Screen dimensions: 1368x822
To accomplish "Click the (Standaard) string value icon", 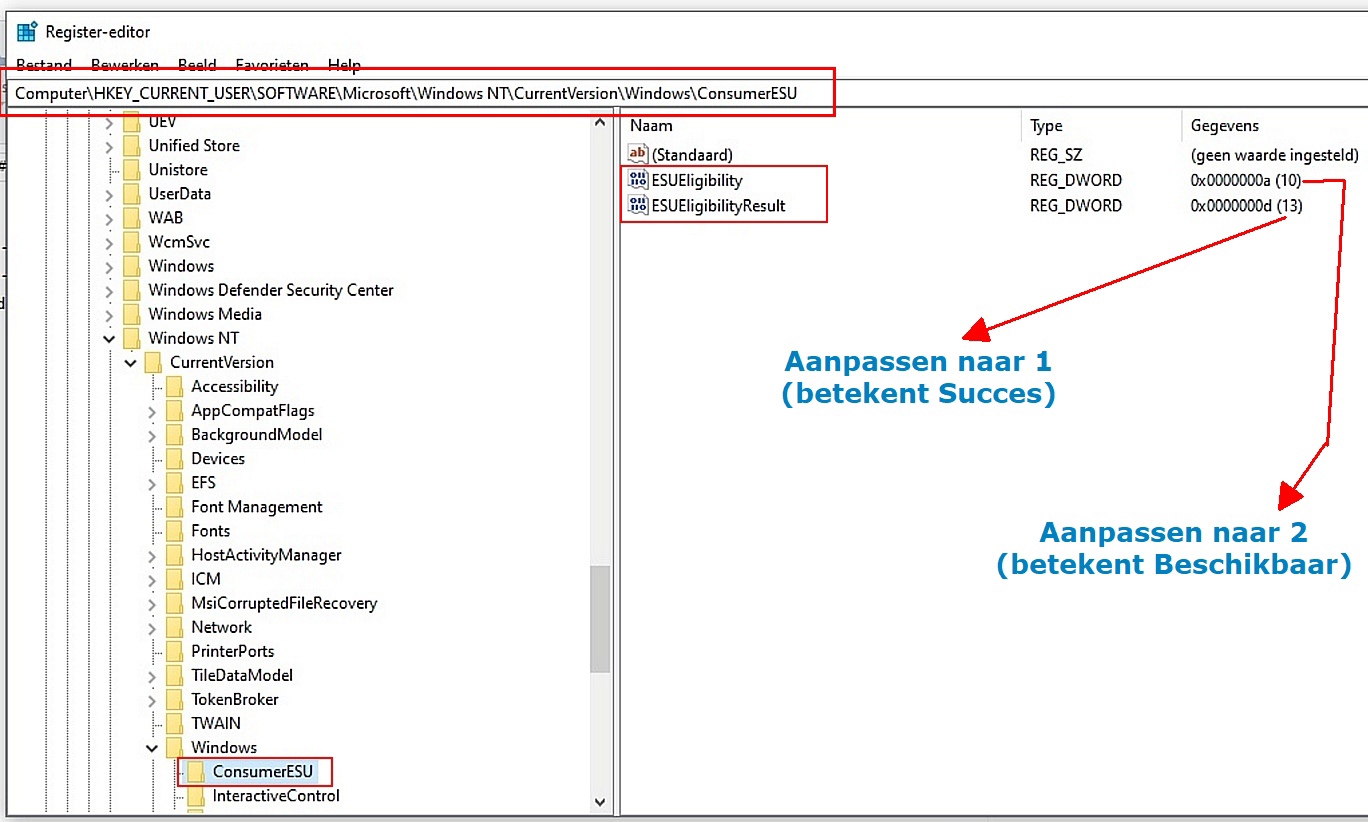I will (638, 154).
